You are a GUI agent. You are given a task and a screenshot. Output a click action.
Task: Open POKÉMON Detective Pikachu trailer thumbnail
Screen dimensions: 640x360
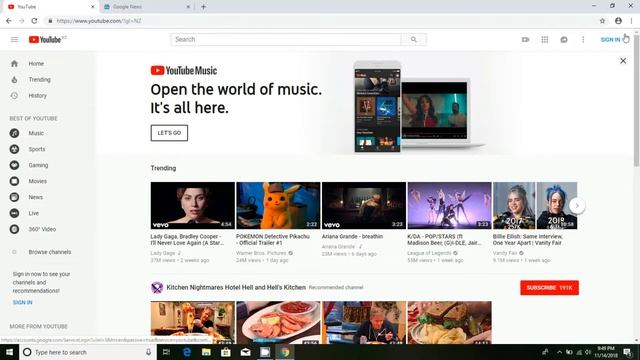click(x=278, y=205)
